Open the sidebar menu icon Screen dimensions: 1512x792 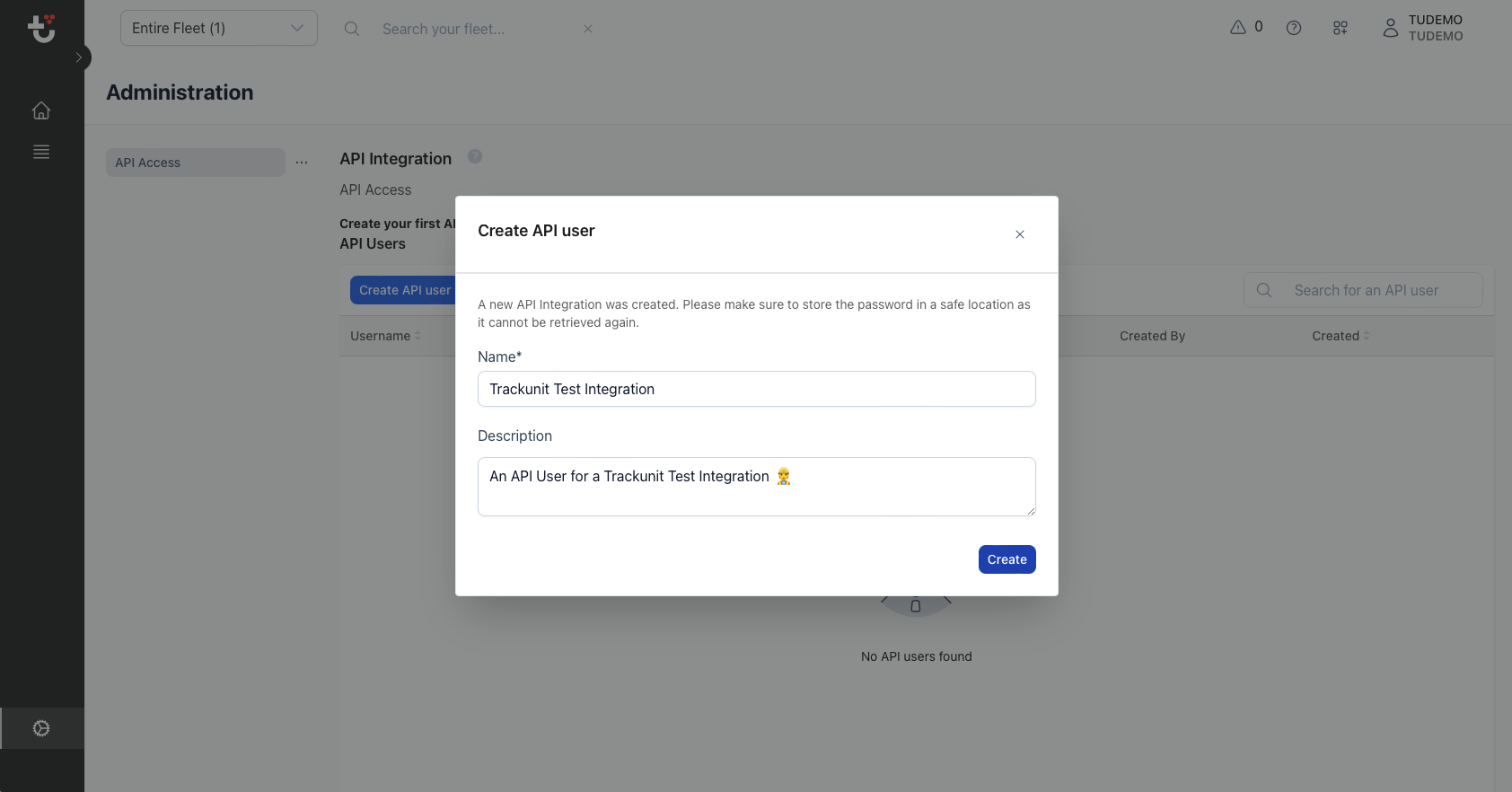pos(41,152)
